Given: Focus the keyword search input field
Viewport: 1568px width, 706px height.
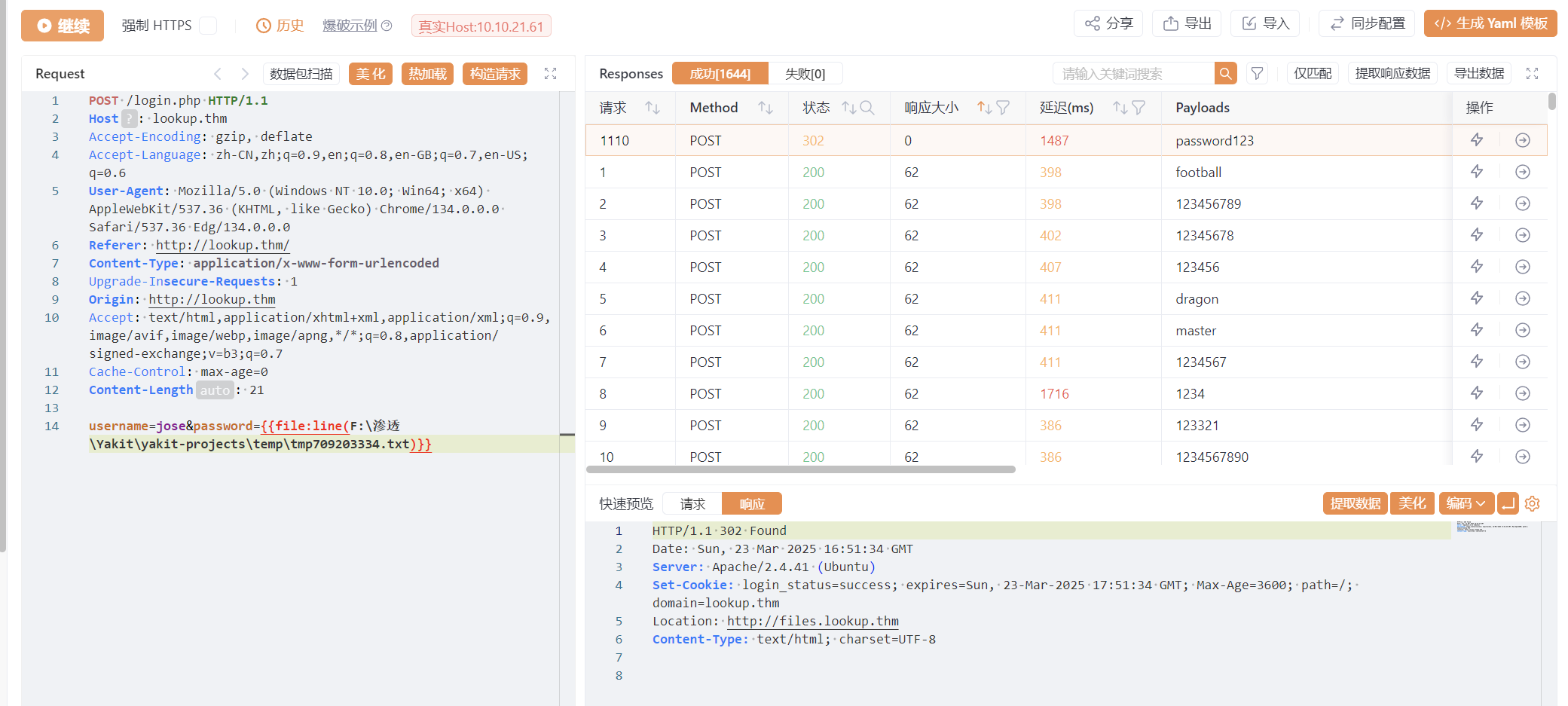Looking at the screenshot, I should tap(1133, 74).
